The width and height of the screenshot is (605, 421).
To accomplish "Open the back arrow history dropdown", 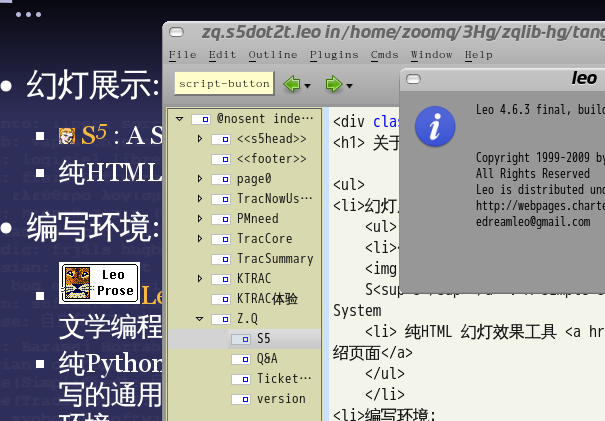I will click(308, 85).
